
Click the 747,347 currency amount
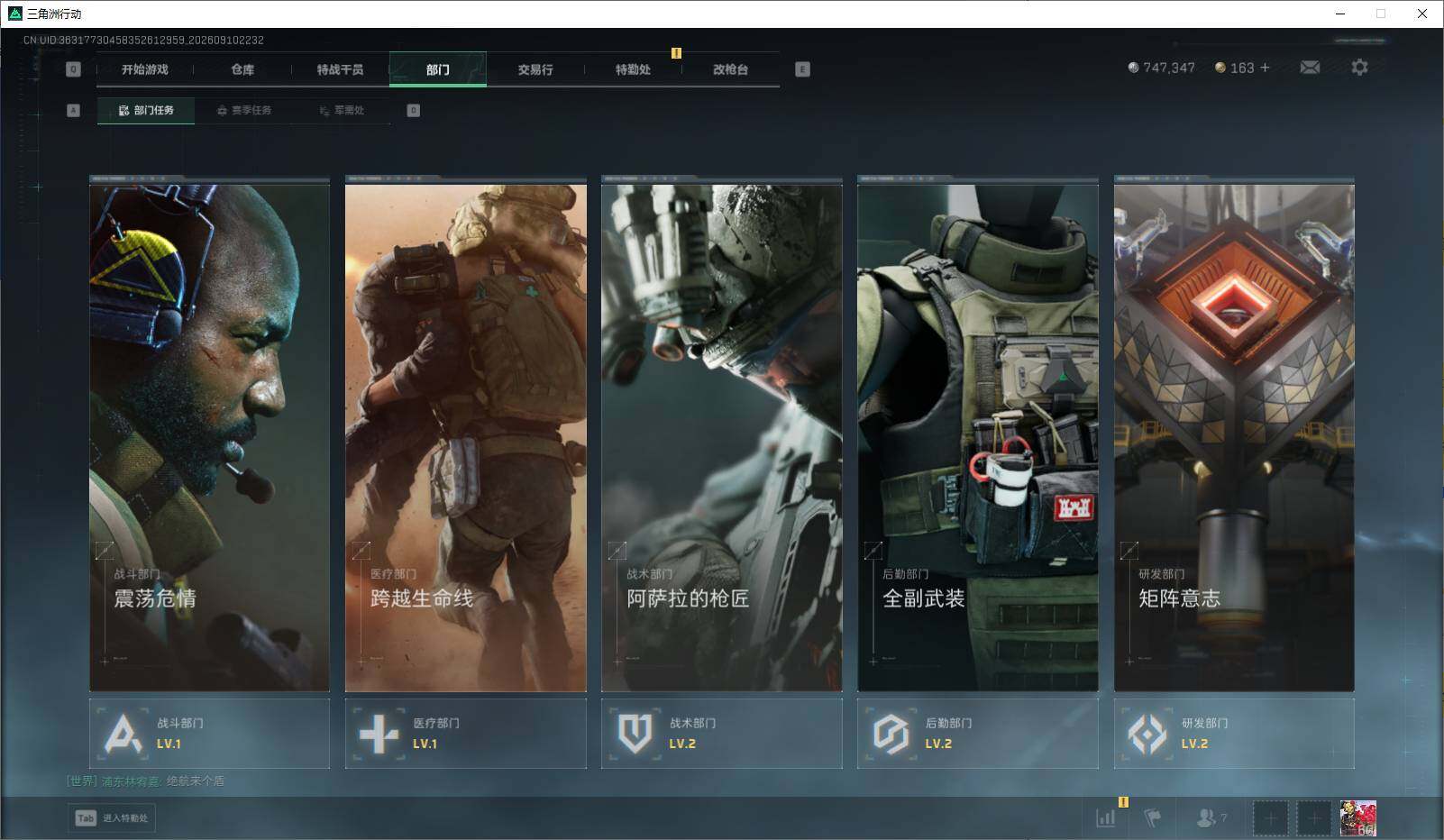pos(1169,68)
